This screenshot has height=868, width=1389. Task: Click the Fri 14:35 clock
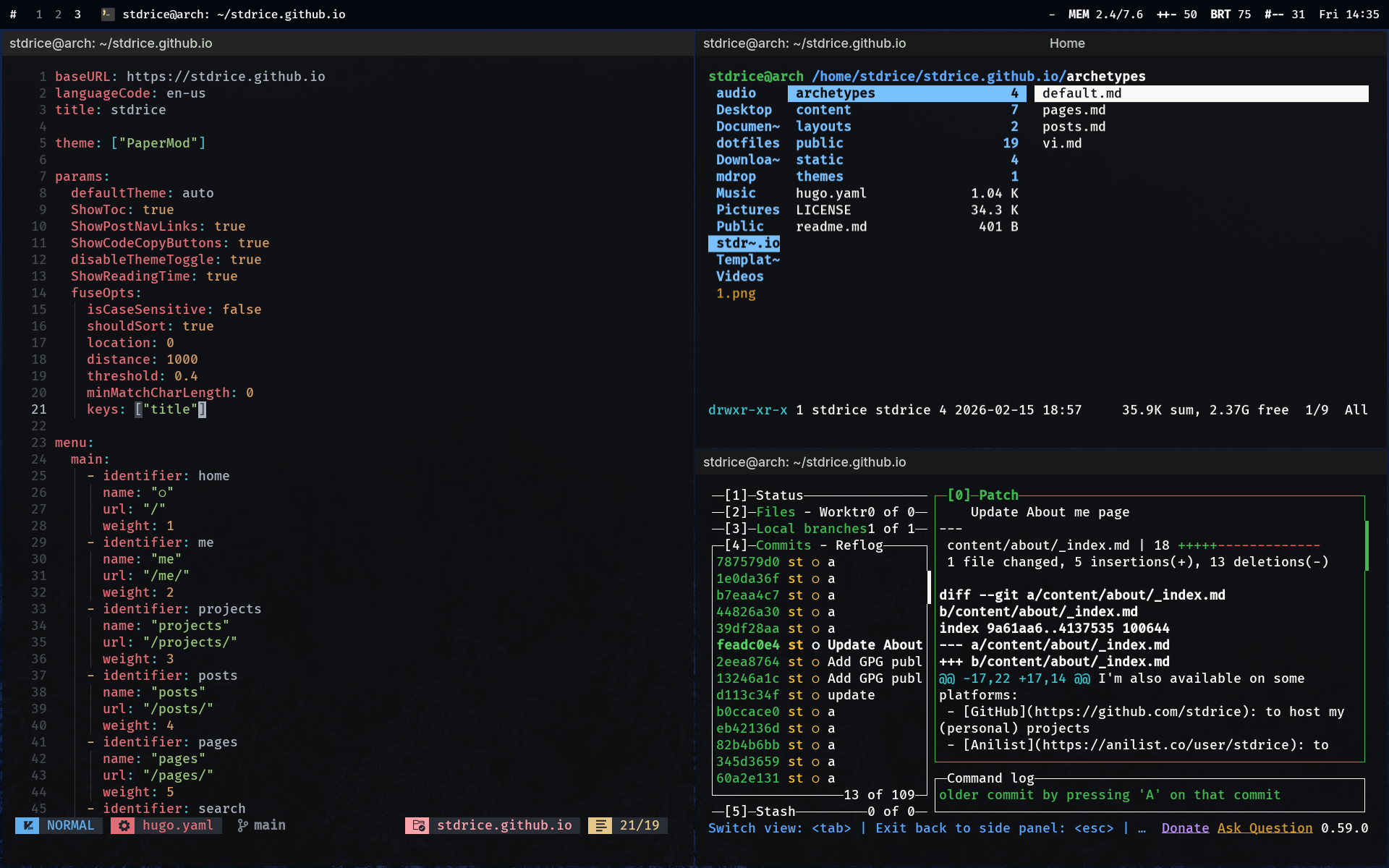tap(1348, 14)
